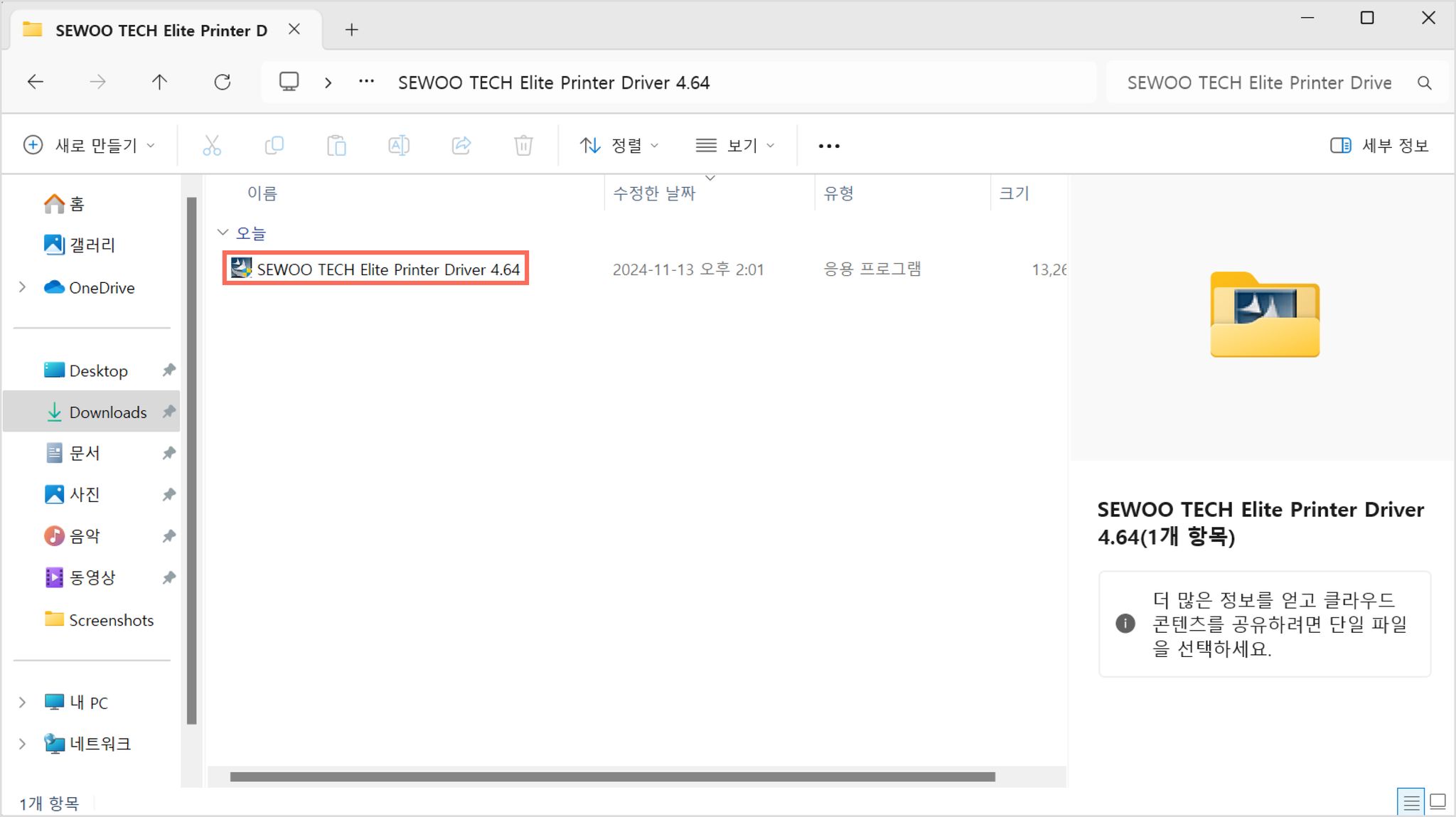Go back with the left arrow button
Screen dimensions: 1456x817
coord(36,82)
